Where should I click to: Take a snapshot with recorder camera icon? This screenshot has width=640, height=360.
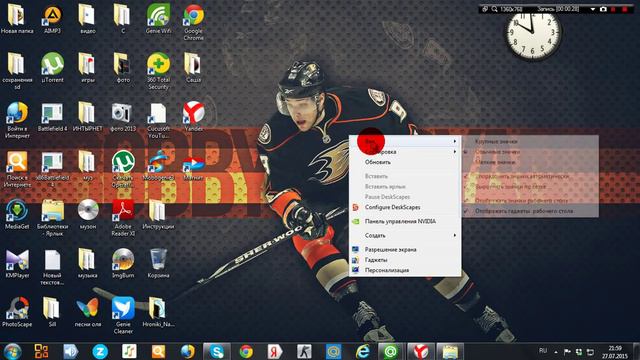(603, 9)
